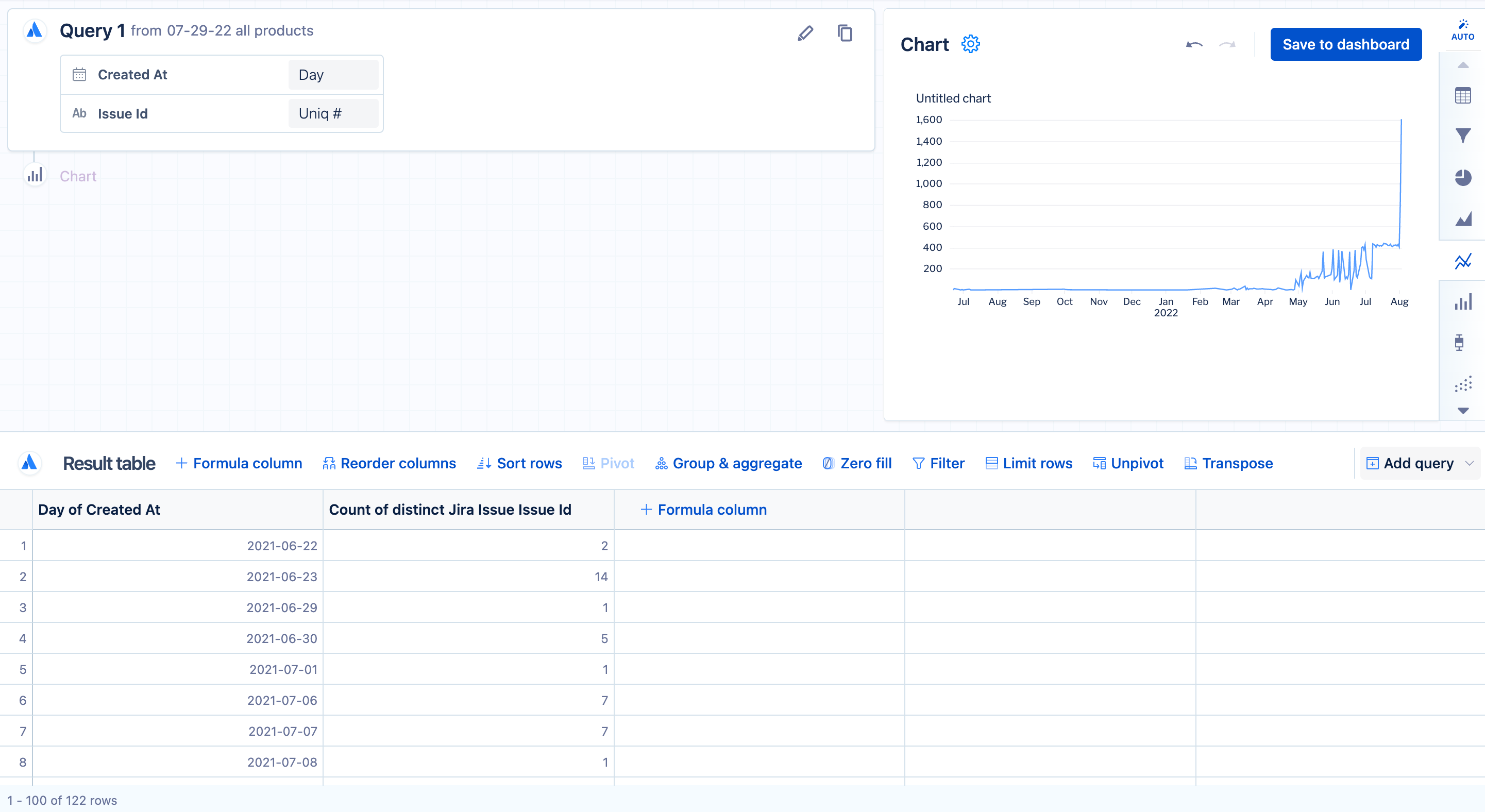Select the funnel chart type icon
1485x812 pixels.
(1462, 136)
